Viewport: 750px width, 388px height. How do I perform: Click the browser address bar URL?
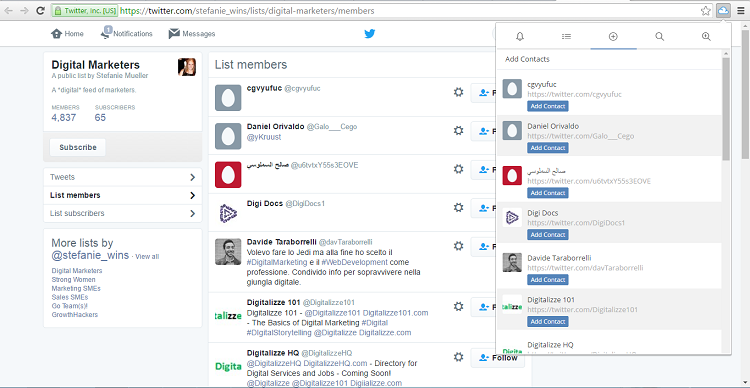pos(247,11)
